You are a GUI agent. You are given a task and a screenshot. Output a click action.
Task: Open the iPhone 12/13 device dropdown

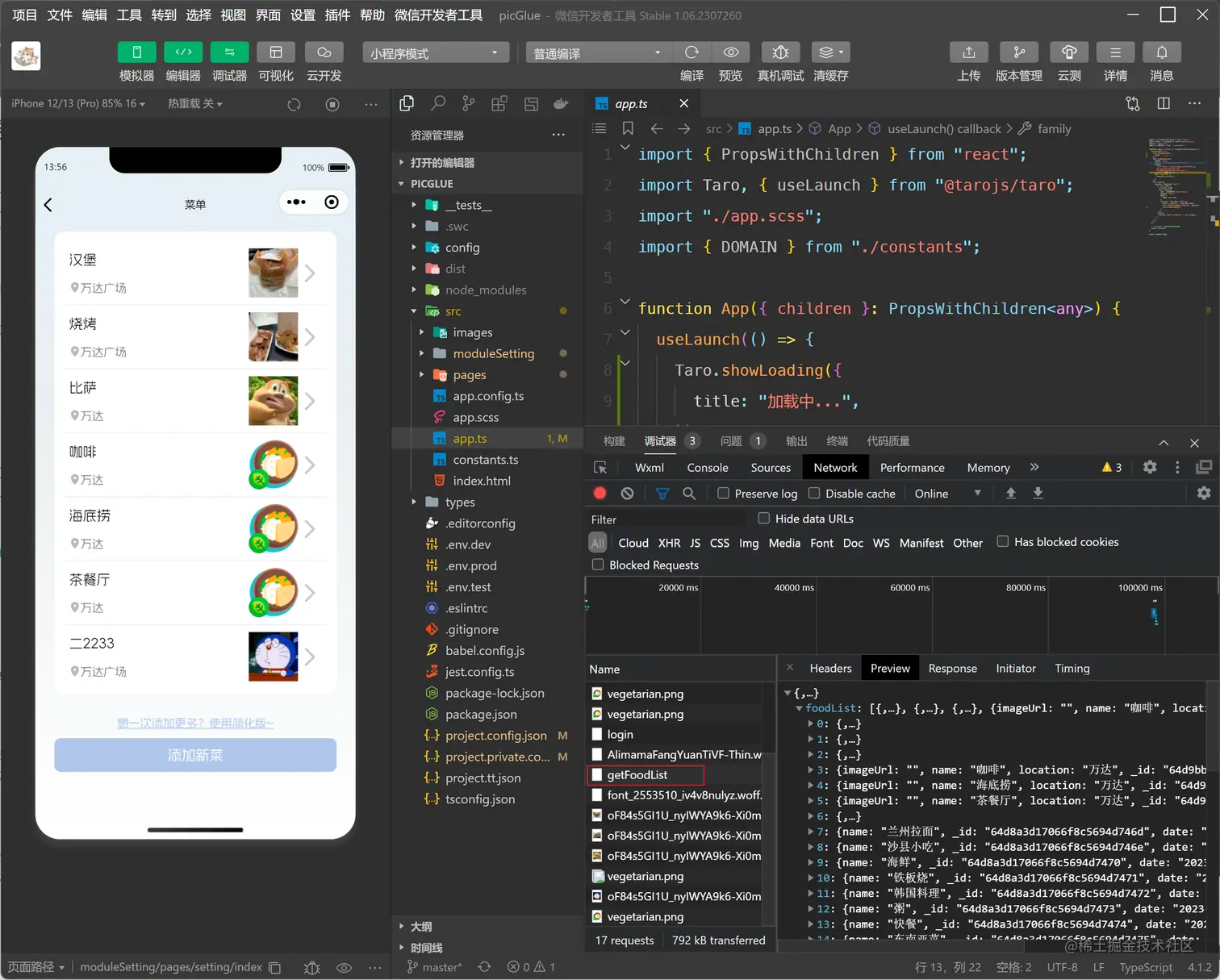[x=78, y=104]
